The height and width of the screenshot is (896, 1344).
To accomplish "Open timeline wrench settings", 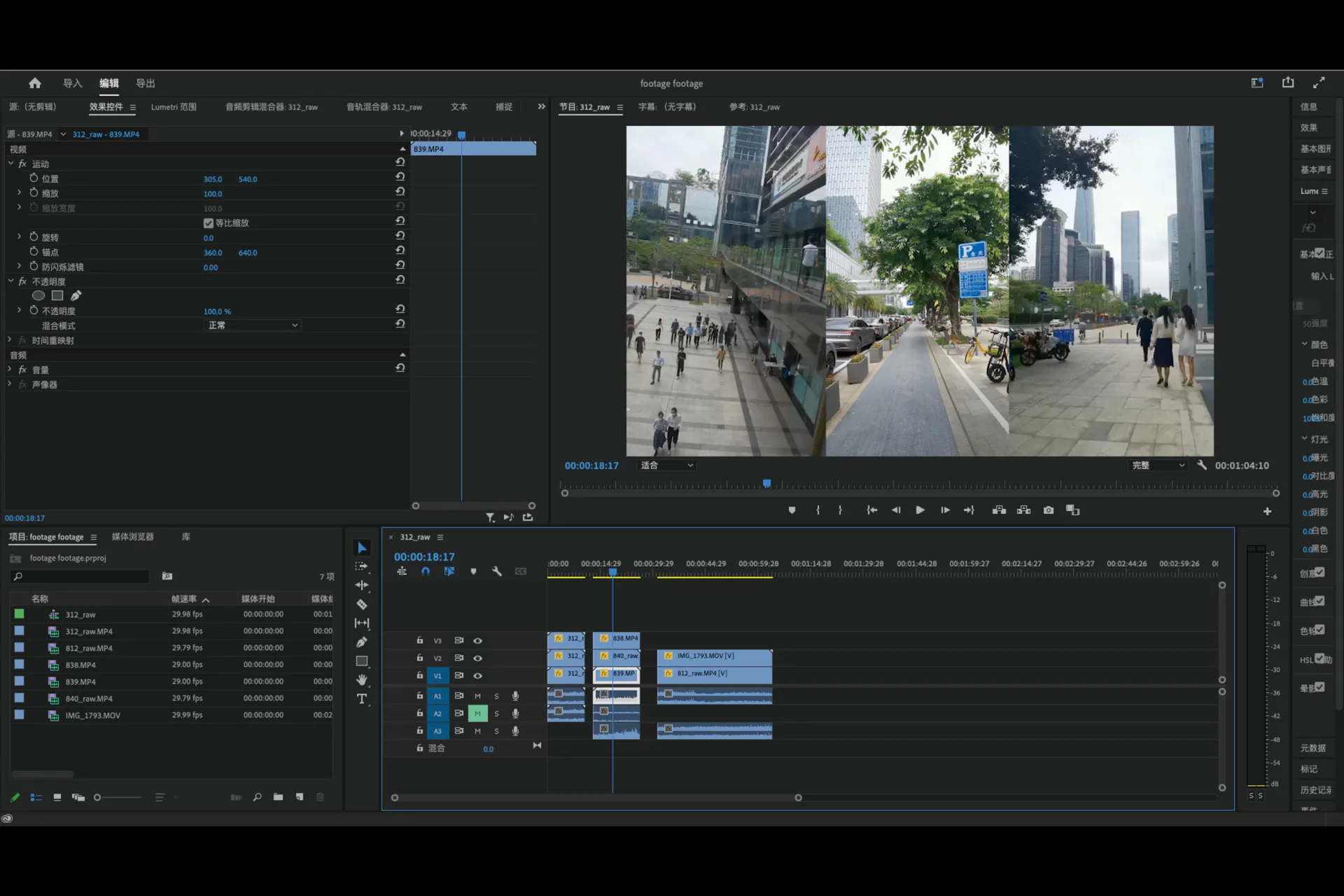I will point(497,572).
